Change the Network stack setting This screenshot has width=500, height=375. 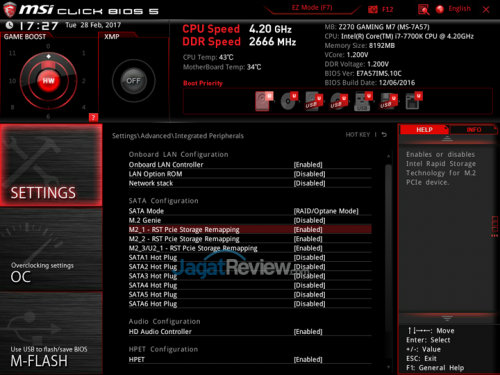(x=250, y=183)
